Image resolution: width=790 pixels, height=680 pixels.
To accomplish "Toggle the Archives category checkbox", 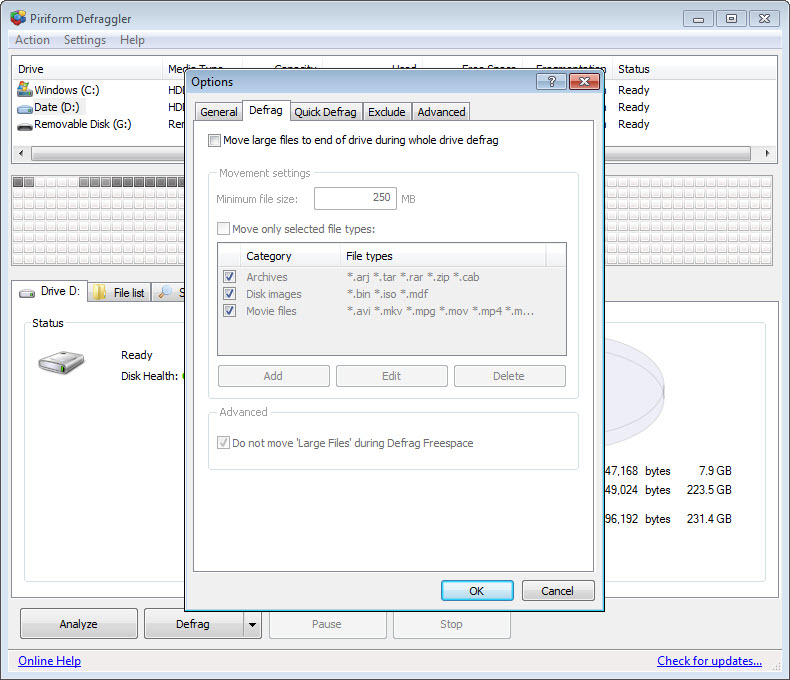I will pyautogui.click(x=229, y=277).
